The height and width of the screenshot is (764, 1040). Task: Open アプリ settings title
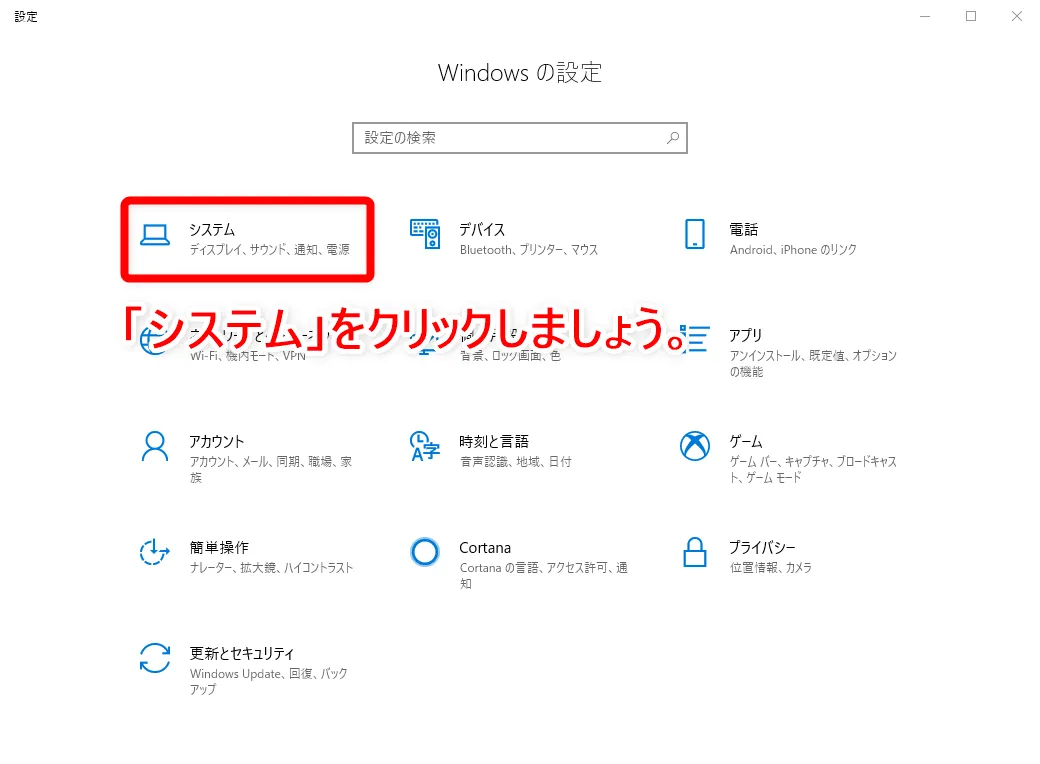point(746,335)
